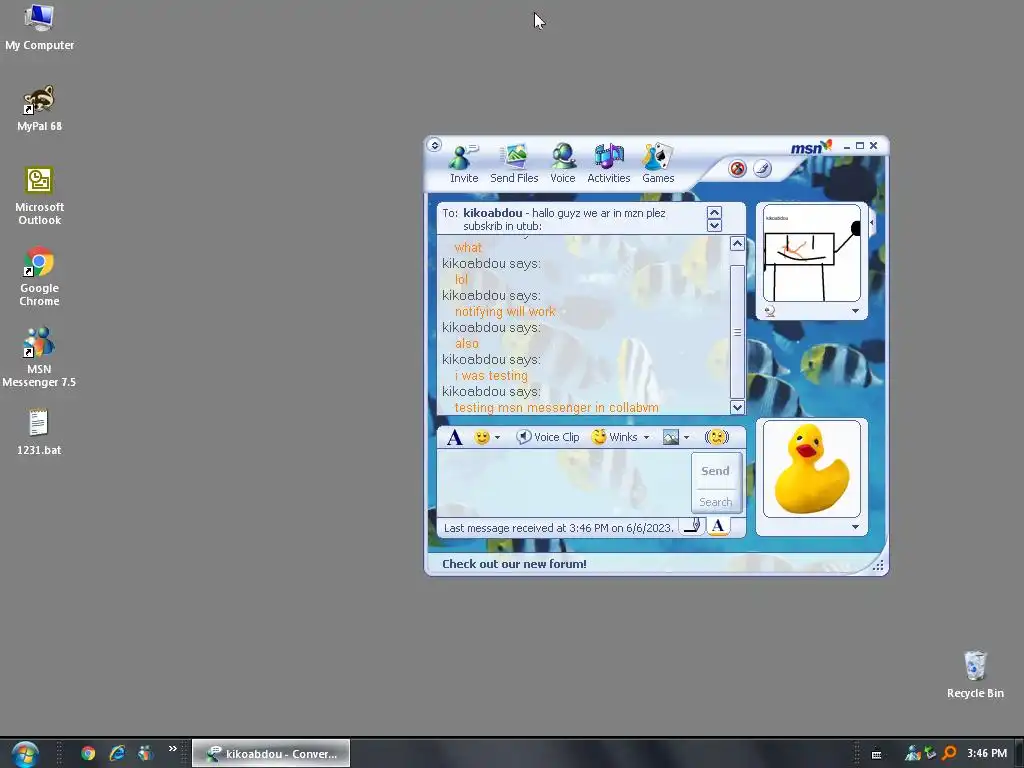Viewport: 1024px width, 768px height.
Task: Block this contact using the red icon
Action: (737, 168)
